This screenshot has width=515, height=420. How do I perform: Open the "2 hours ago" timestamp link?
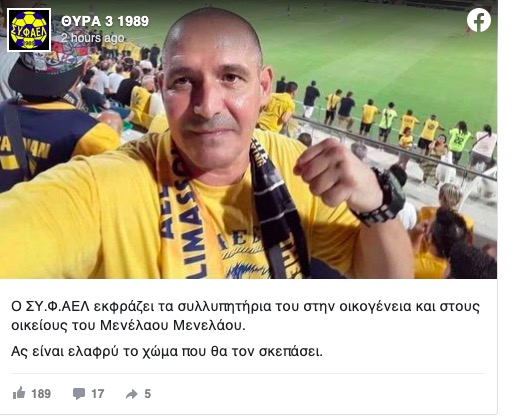point(93,38)
